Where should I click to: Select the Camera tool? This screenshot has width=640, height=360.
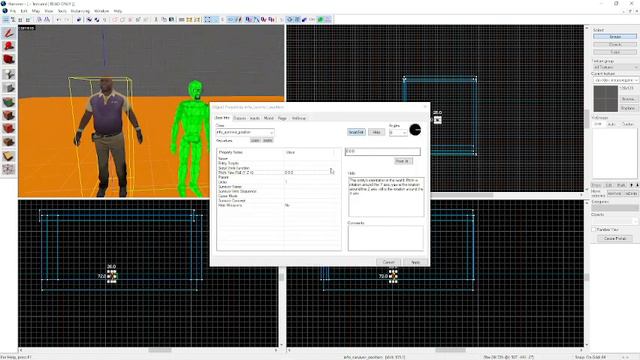click(9, 60)
